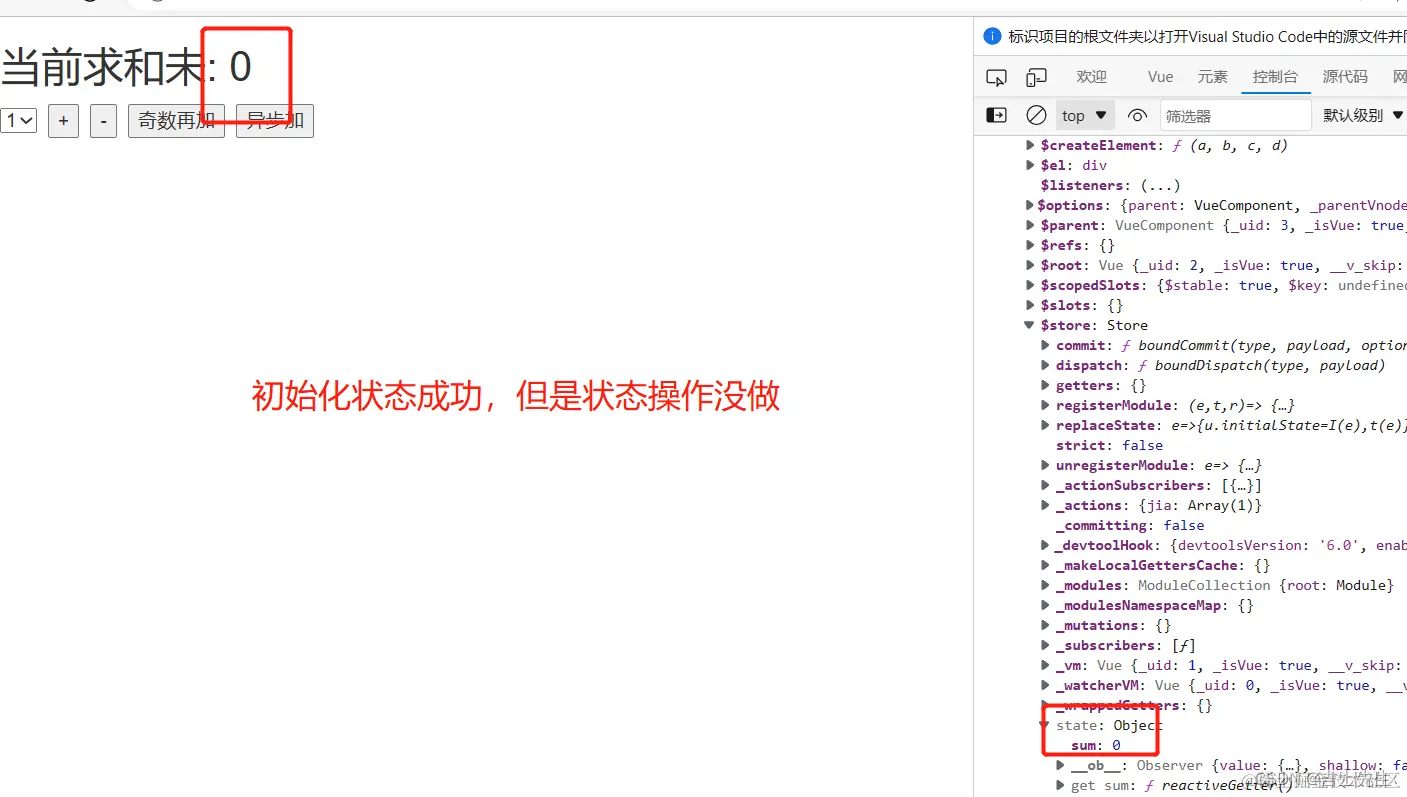Viewport: 1407px width, 797px height.
Task: Select the inspect element picker icon
Action: tap(996, 77)
